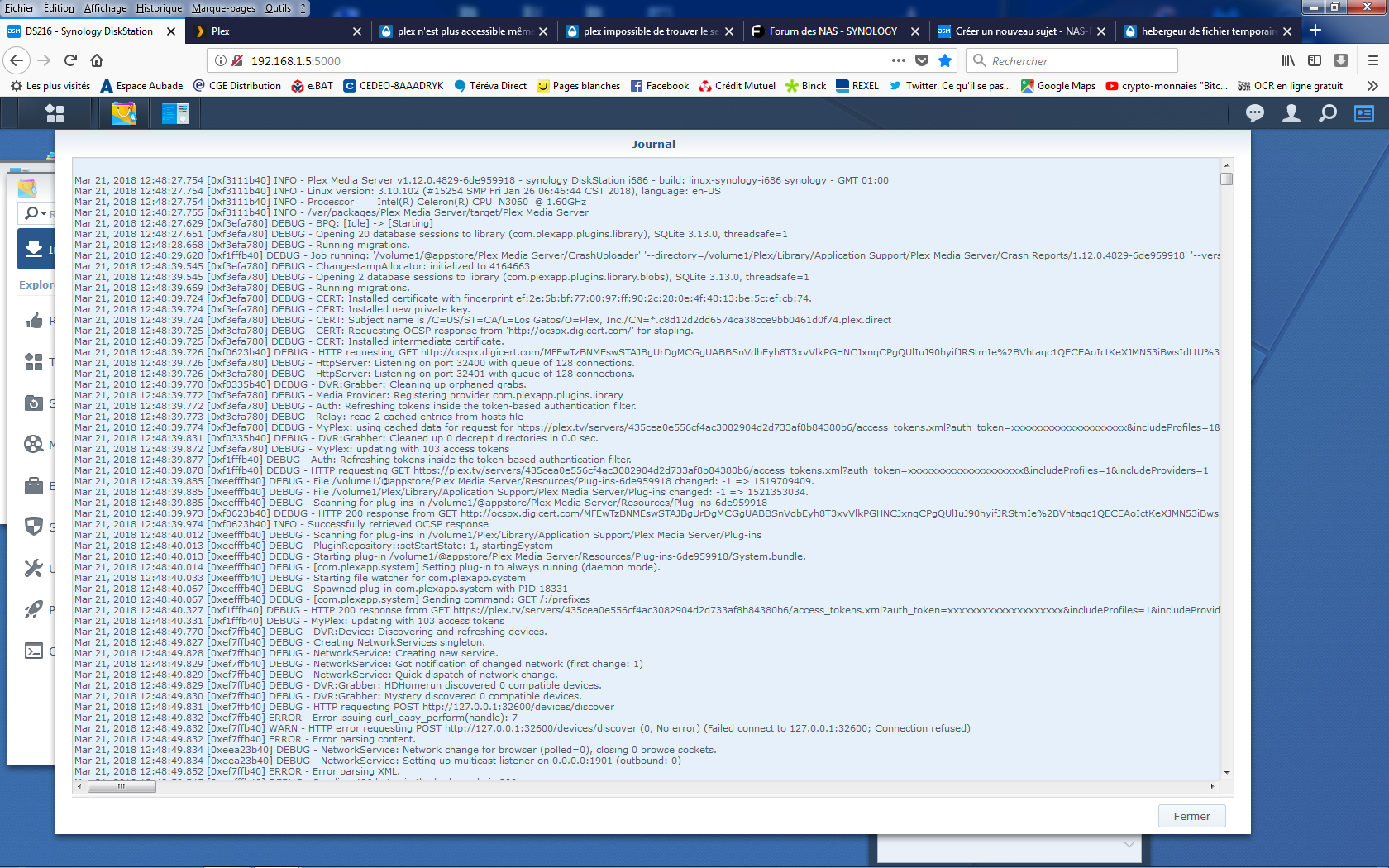Open Fichier menu
This screenshot has height=868, width=1389.
click(20, 7)
